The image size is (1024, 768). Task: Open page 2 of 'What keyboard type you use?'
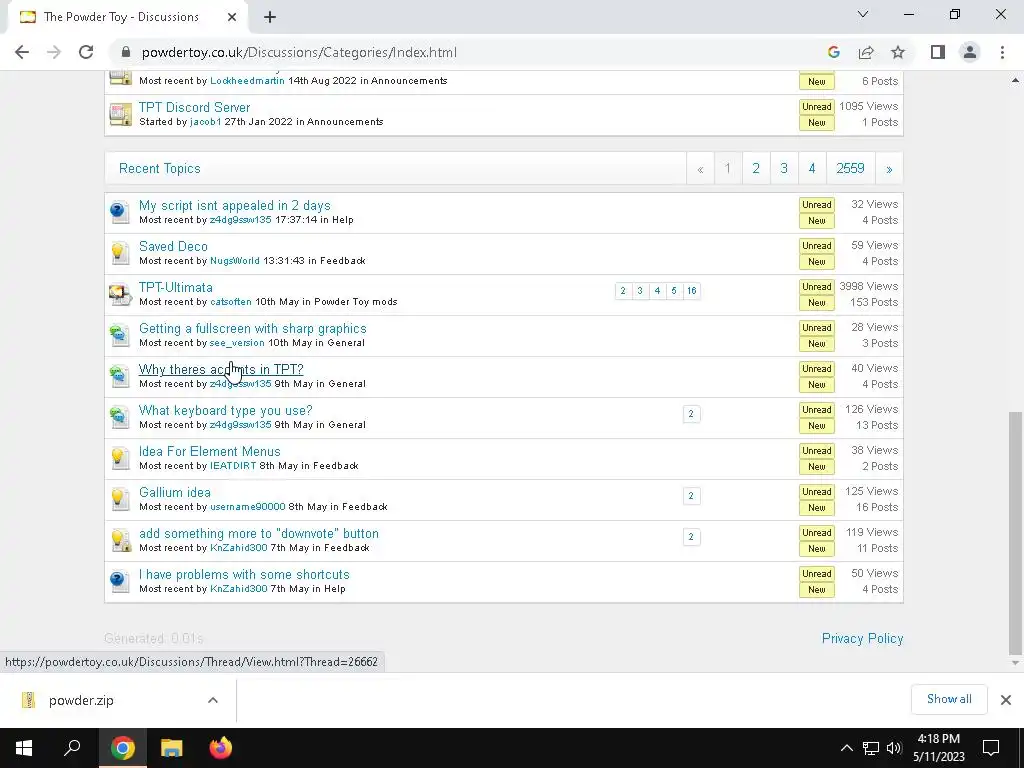coord(691,413)
